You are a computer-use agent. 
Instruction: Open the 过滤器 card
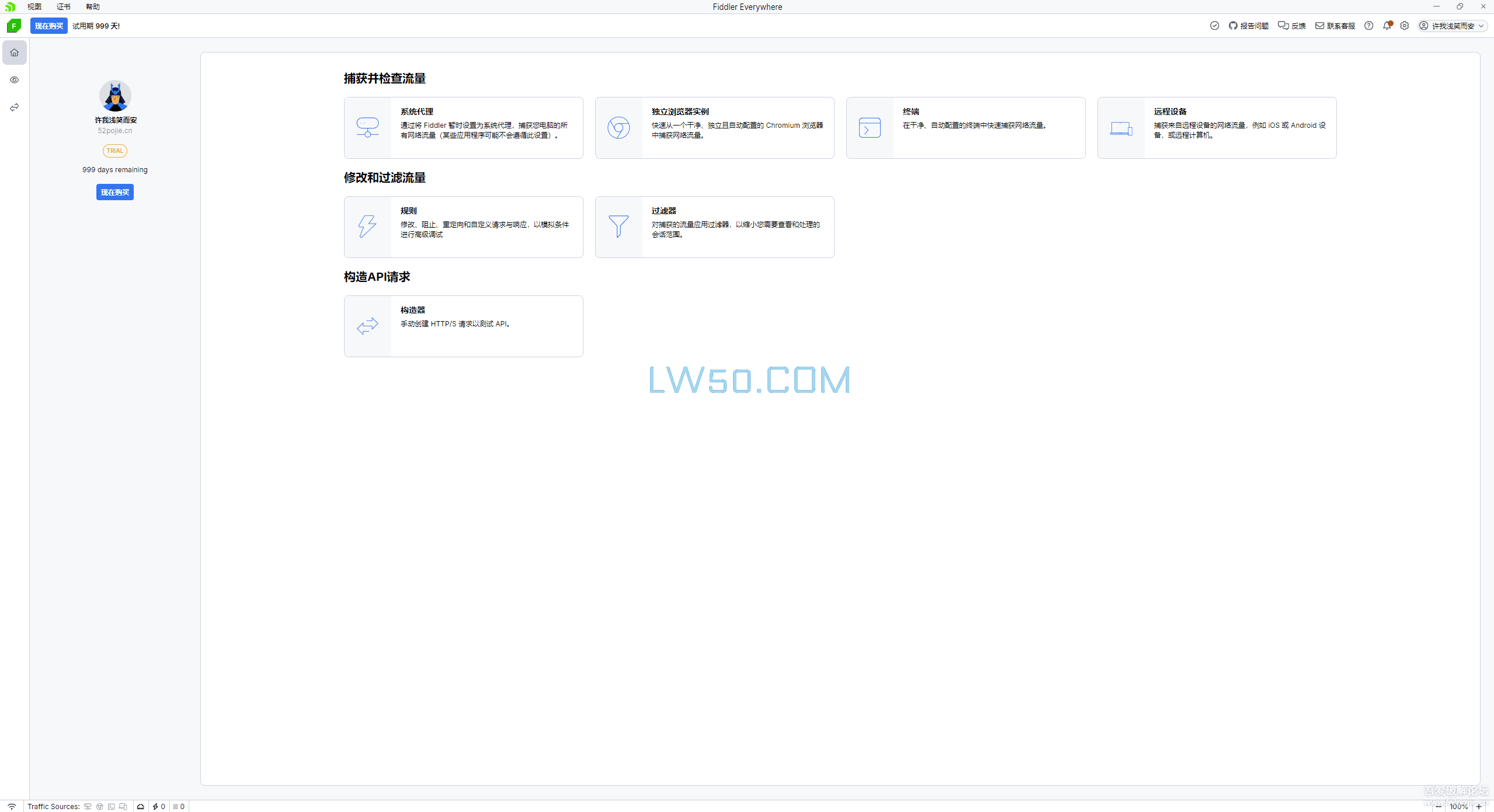pos(714,227)
